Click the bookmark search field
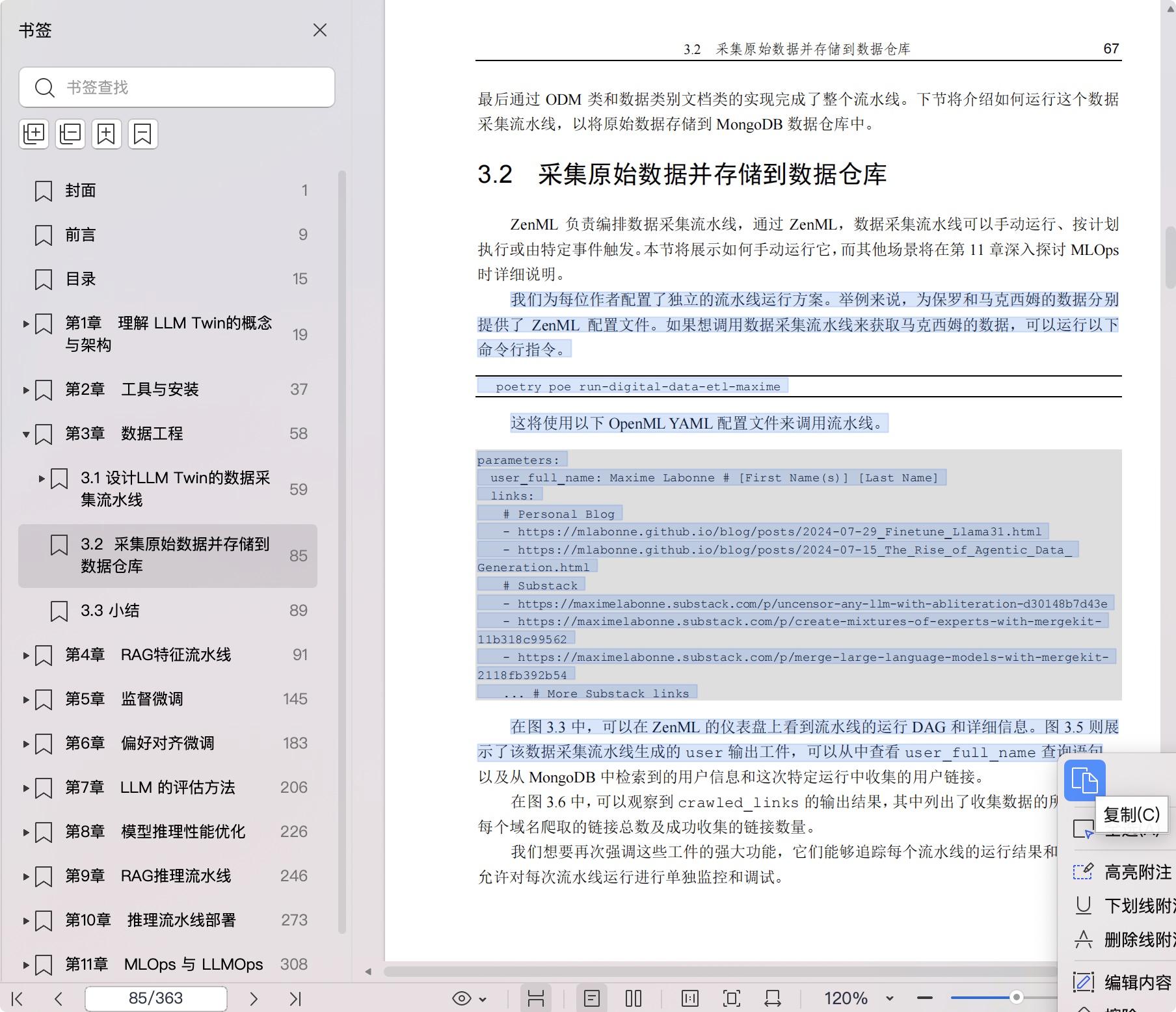Image resolution: width=1176 pixels, height=1012 pixels. pos(177,87)
